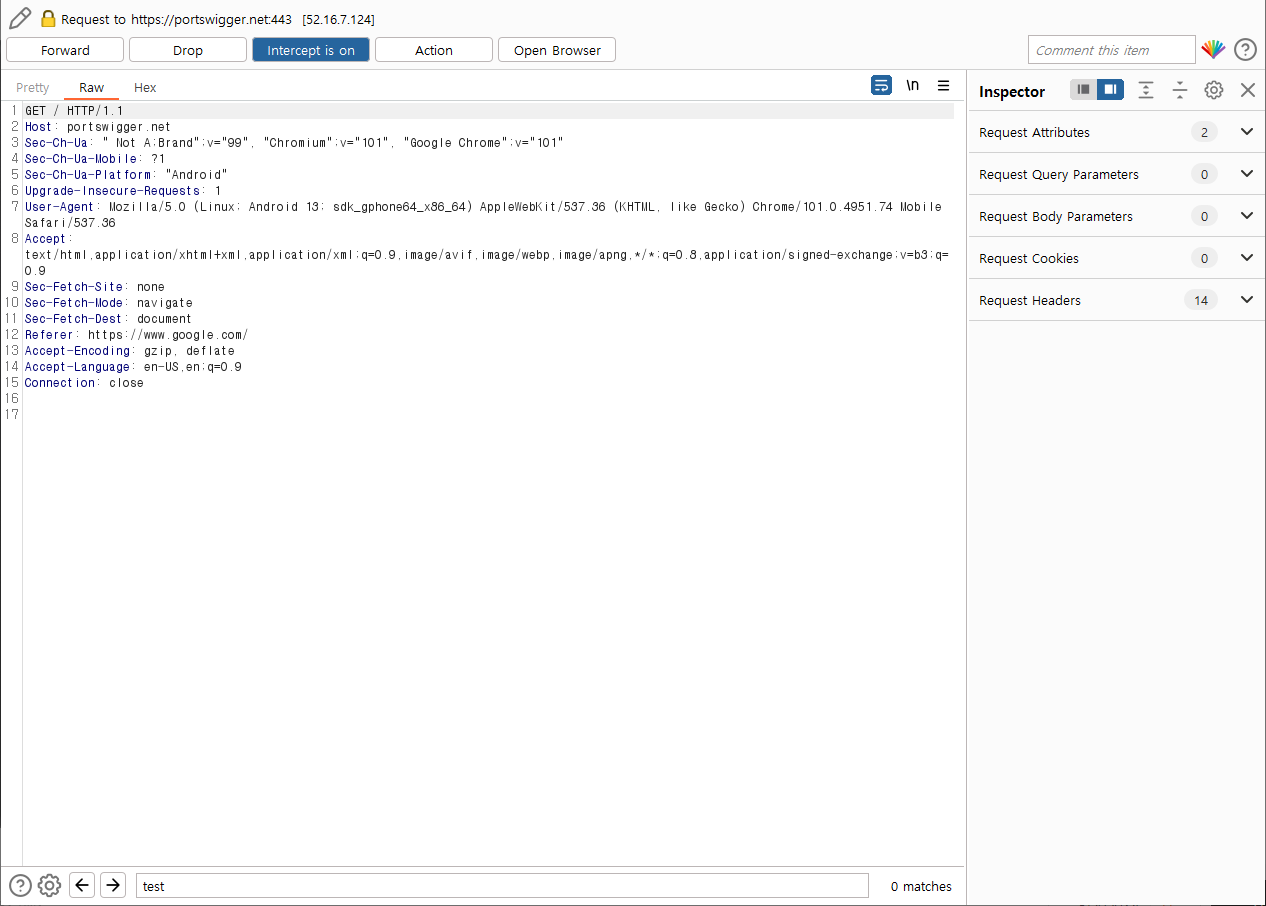Image resolution: width=1266 pixels, height=906 pixels.
Task: Click the Comment this item field
Action: pos(1111,50)
